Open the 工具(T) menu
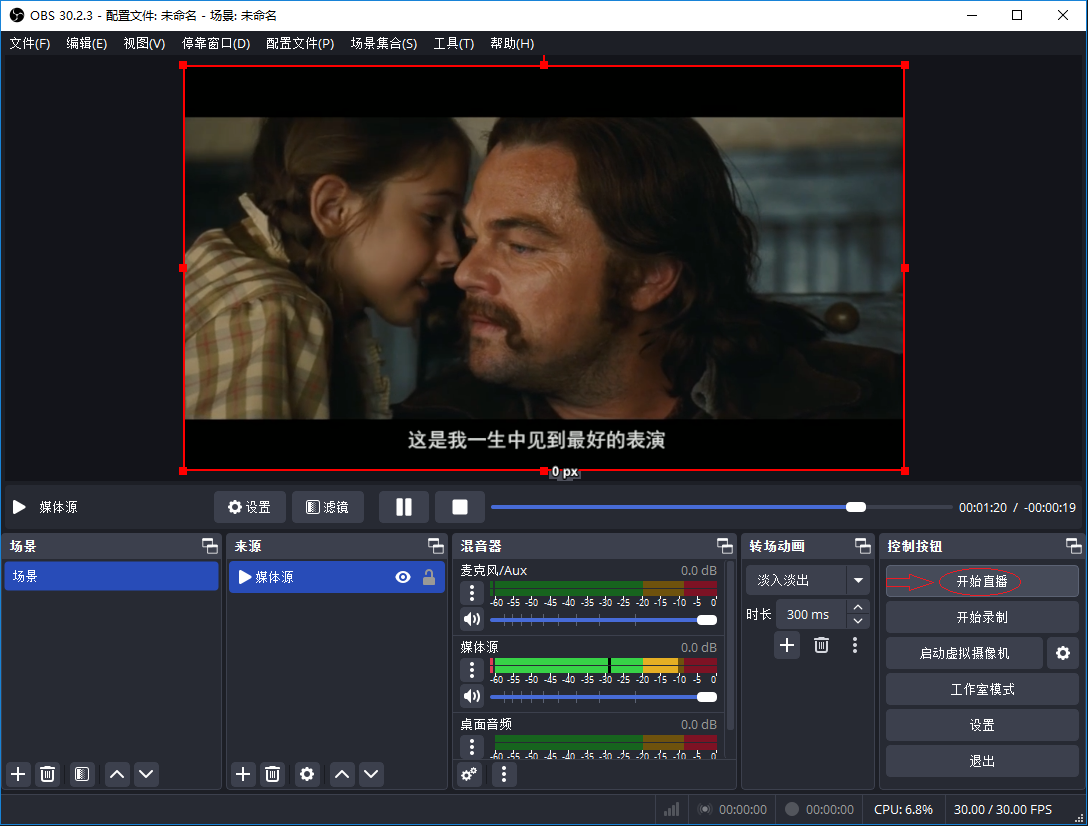 (x=453, y=43)
